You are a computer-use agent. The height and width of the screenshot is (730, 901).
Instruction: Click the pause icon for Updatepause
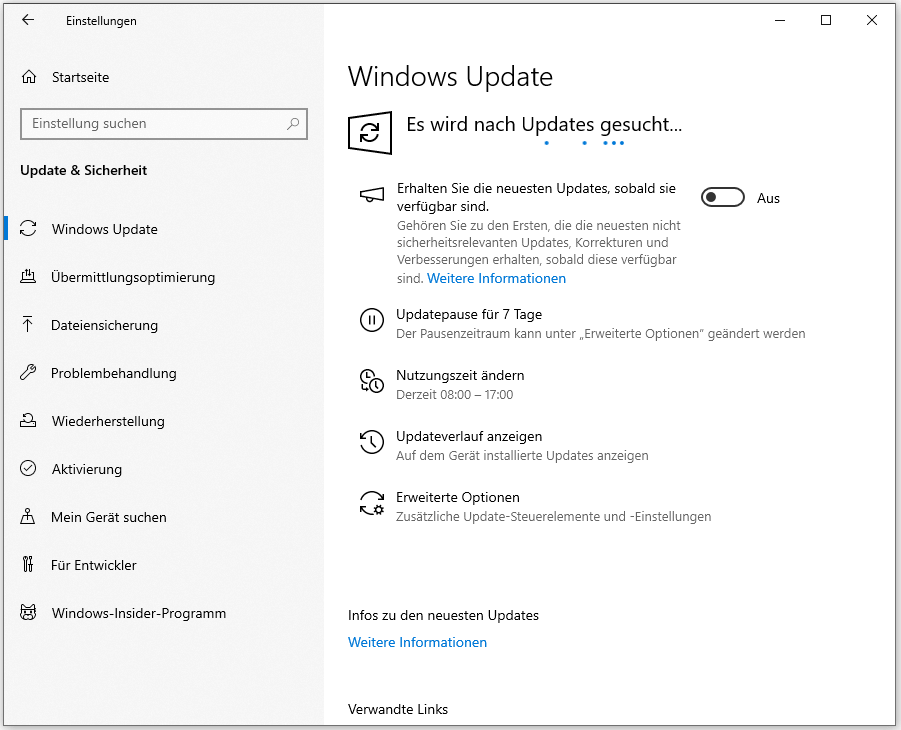coord(372,320)
